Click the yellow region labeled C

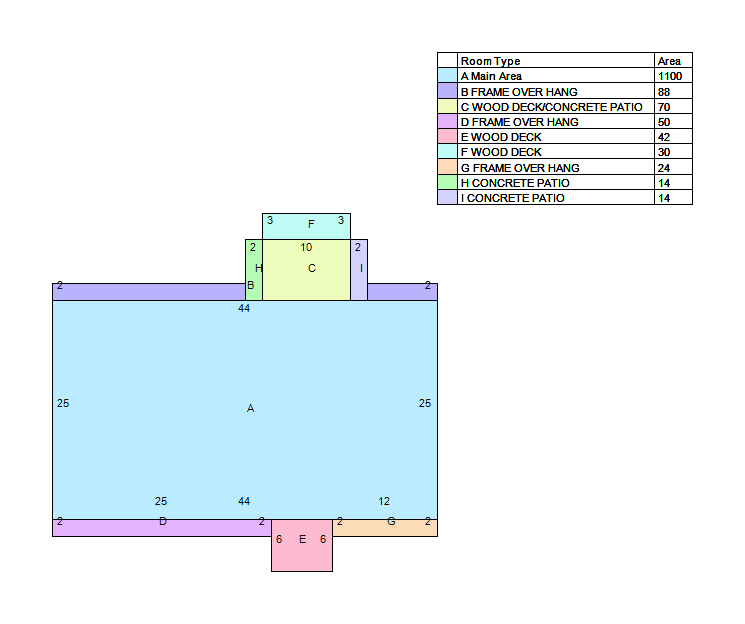pos(306,270)
